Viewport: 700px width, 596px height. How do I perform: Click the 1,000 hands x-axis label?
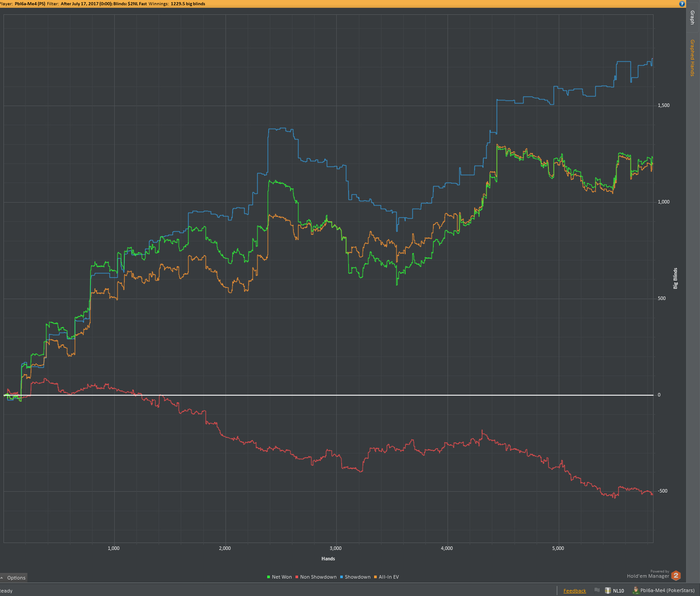[114, 548]
